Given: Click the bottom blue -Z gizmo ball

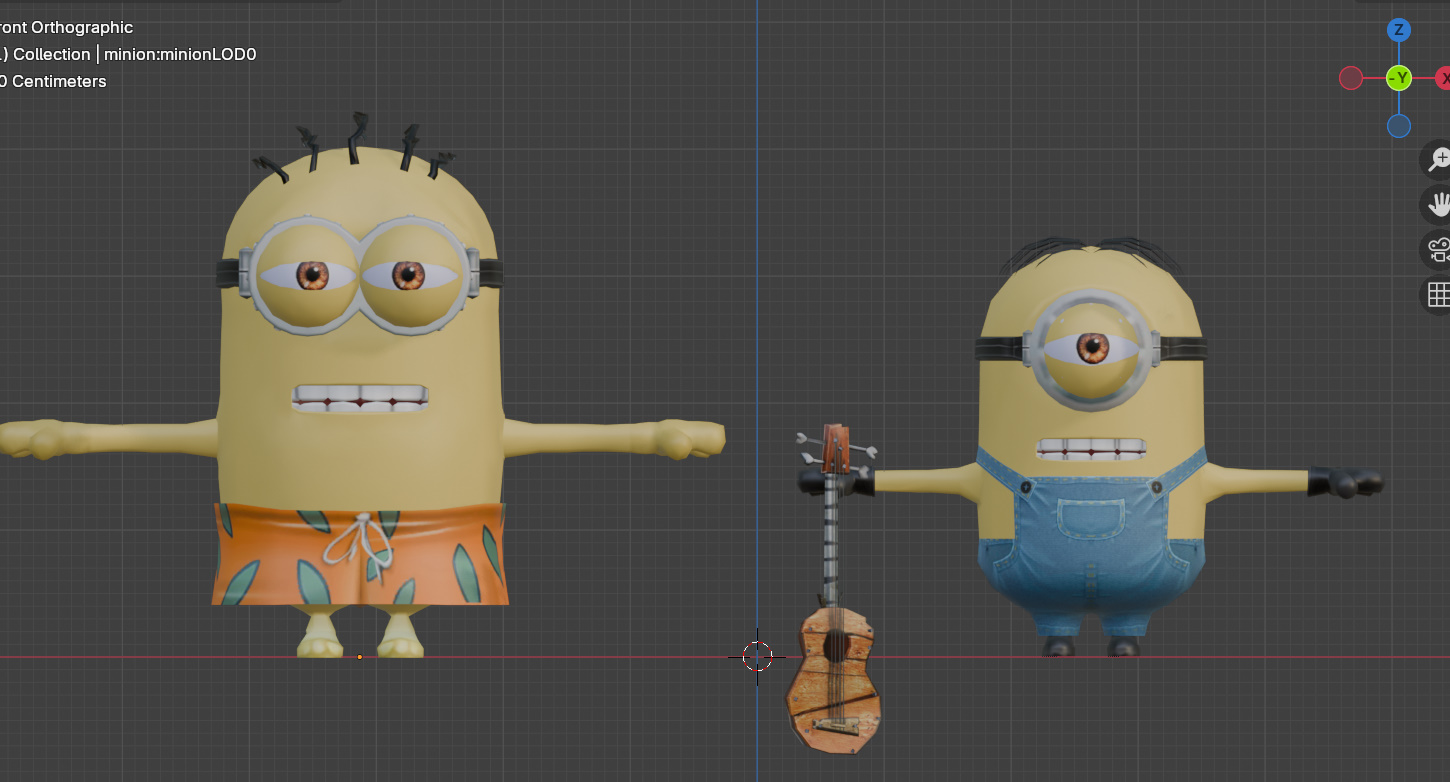Looking at the screenshot, I should (x=1398, y=126).
